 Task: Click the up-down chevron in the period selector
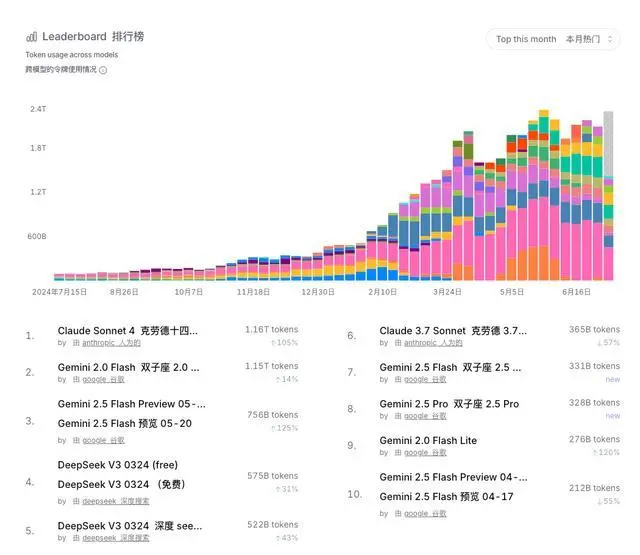(609, 39)
